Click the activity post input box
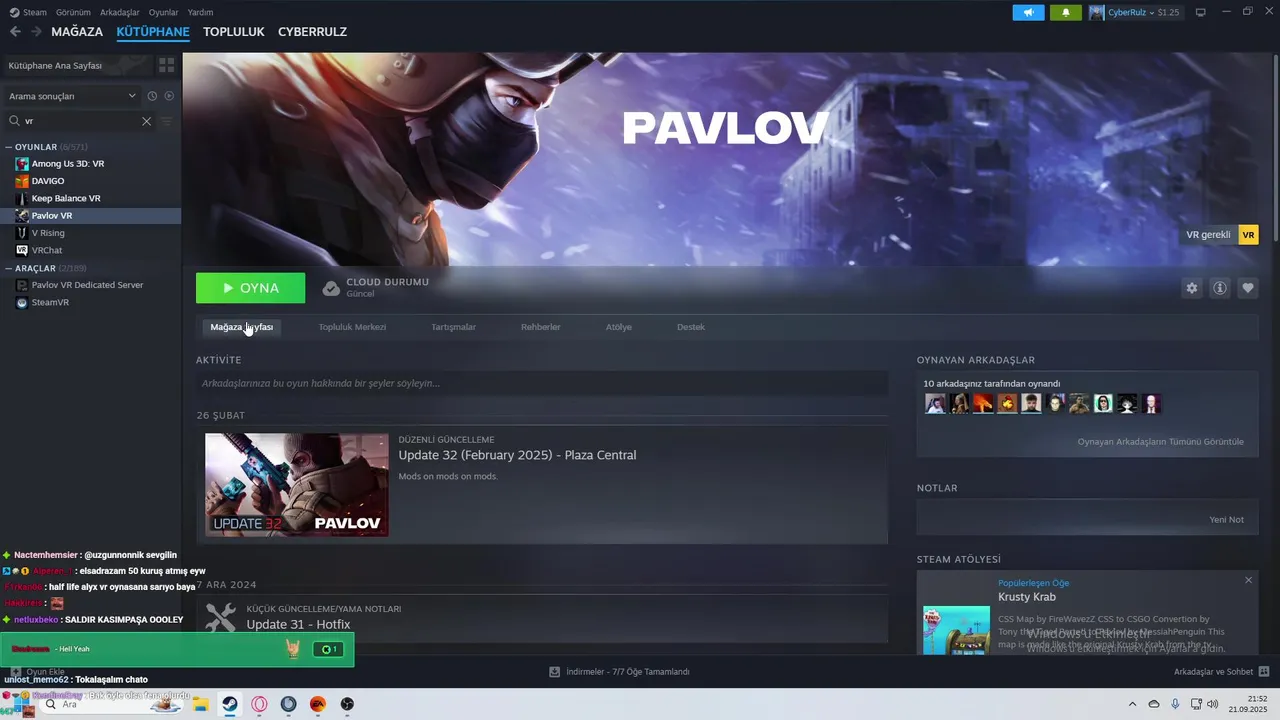This screenshot has height=720, width=1280. pos(542,383)
